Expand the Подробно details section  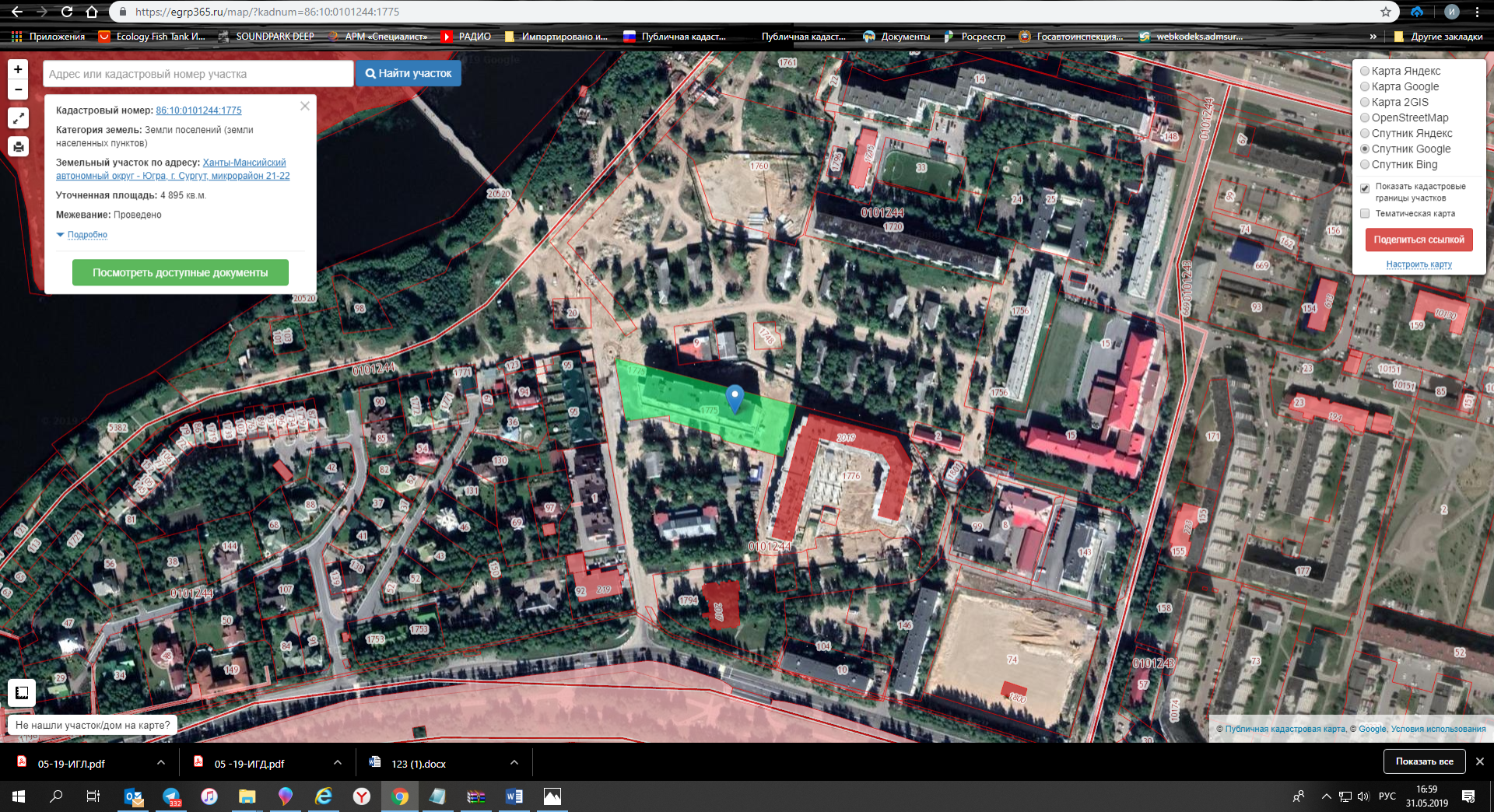point(86,235)
